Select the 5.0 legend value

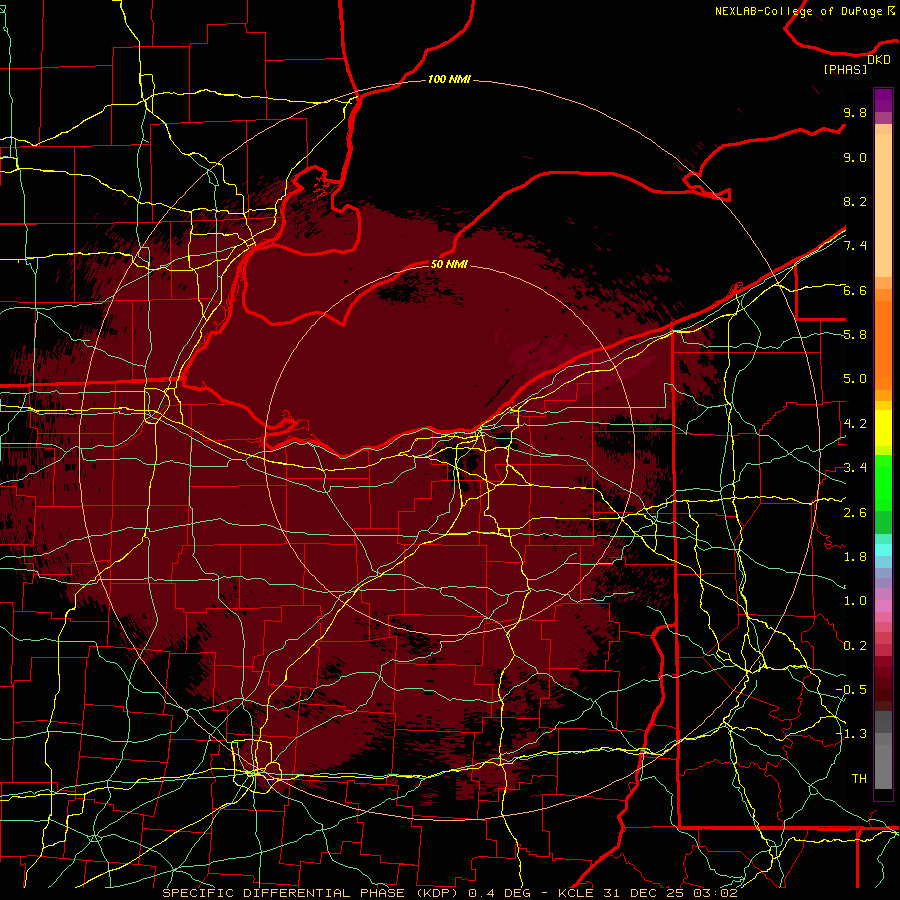coord(855,379)
